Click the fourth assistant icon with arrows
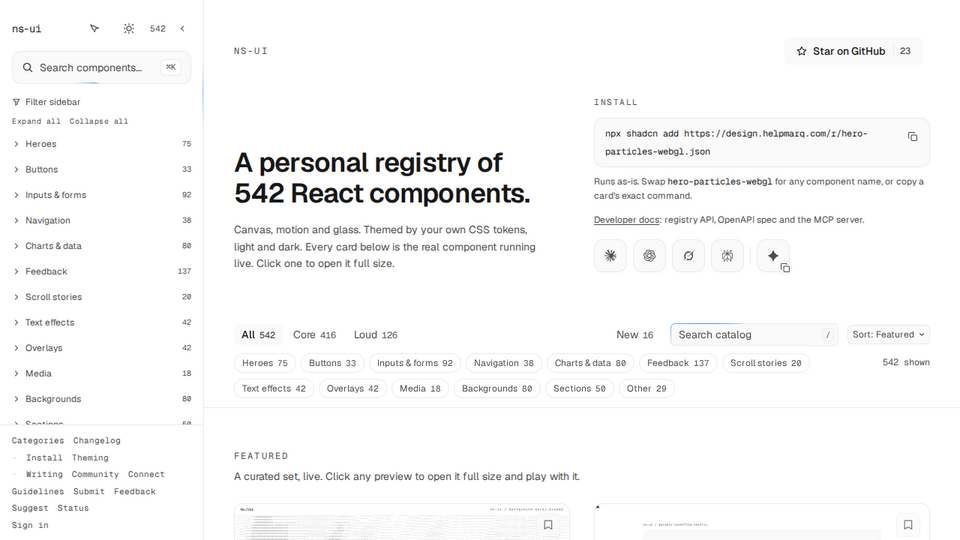The height and width of the screenshot is (540, 960). (x=727, y=256)
